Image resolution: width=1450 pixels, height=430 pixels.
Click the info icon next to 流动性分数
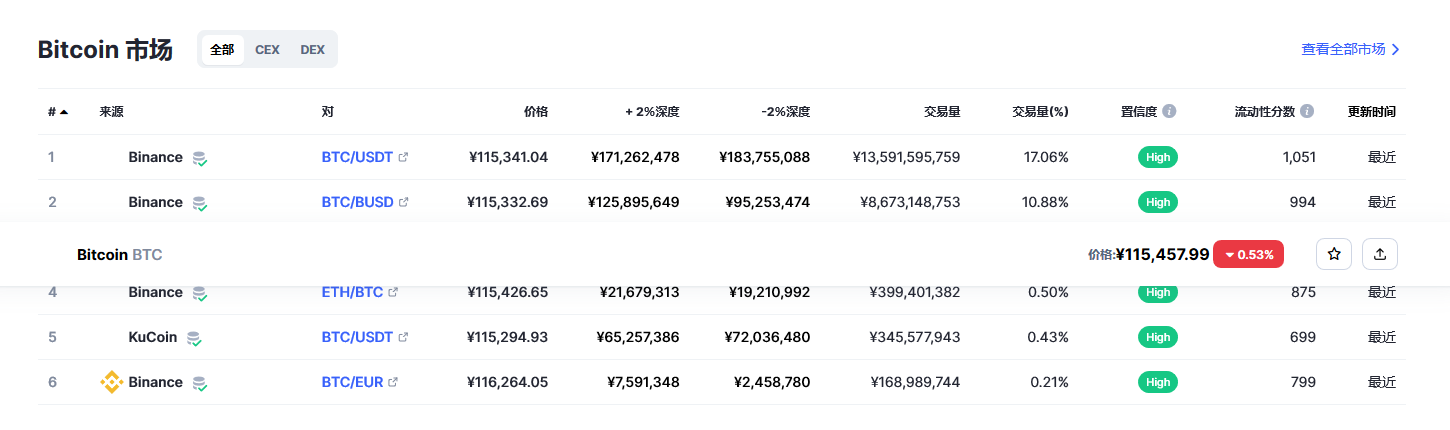[1307, 111]
